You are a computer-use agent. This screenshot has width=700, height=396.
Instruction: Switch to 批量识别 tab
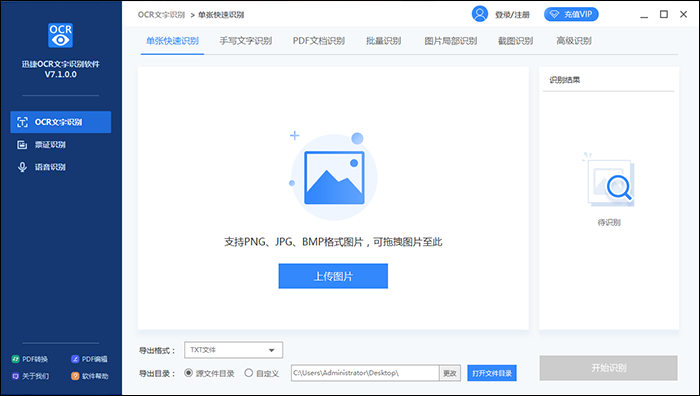coord(383,41)
